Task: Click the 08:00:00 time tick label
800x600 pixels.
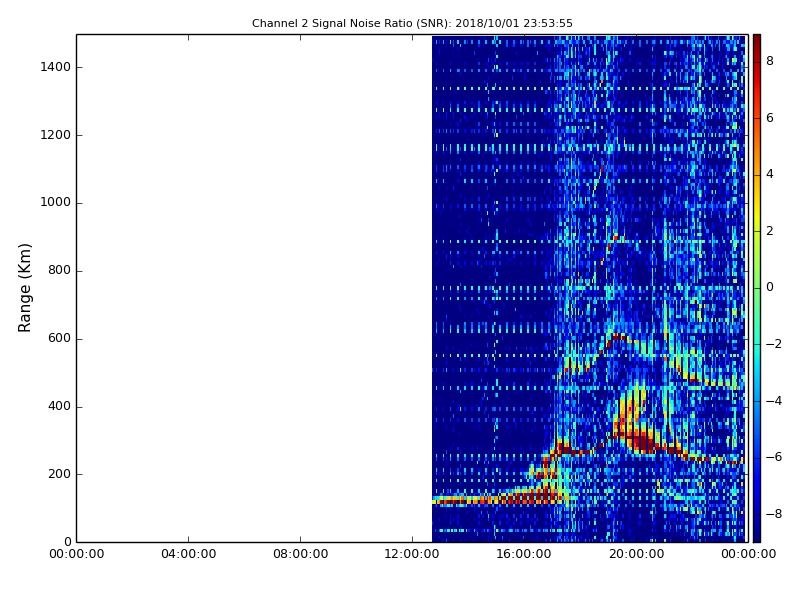Action: 301,554
